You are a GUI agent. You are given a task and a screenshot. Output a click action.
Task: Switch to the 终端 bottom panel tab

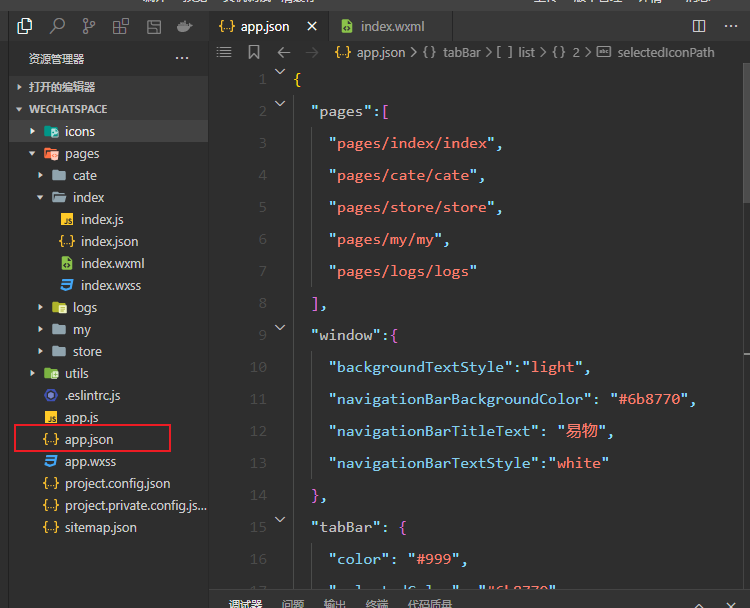coord(376,604)
